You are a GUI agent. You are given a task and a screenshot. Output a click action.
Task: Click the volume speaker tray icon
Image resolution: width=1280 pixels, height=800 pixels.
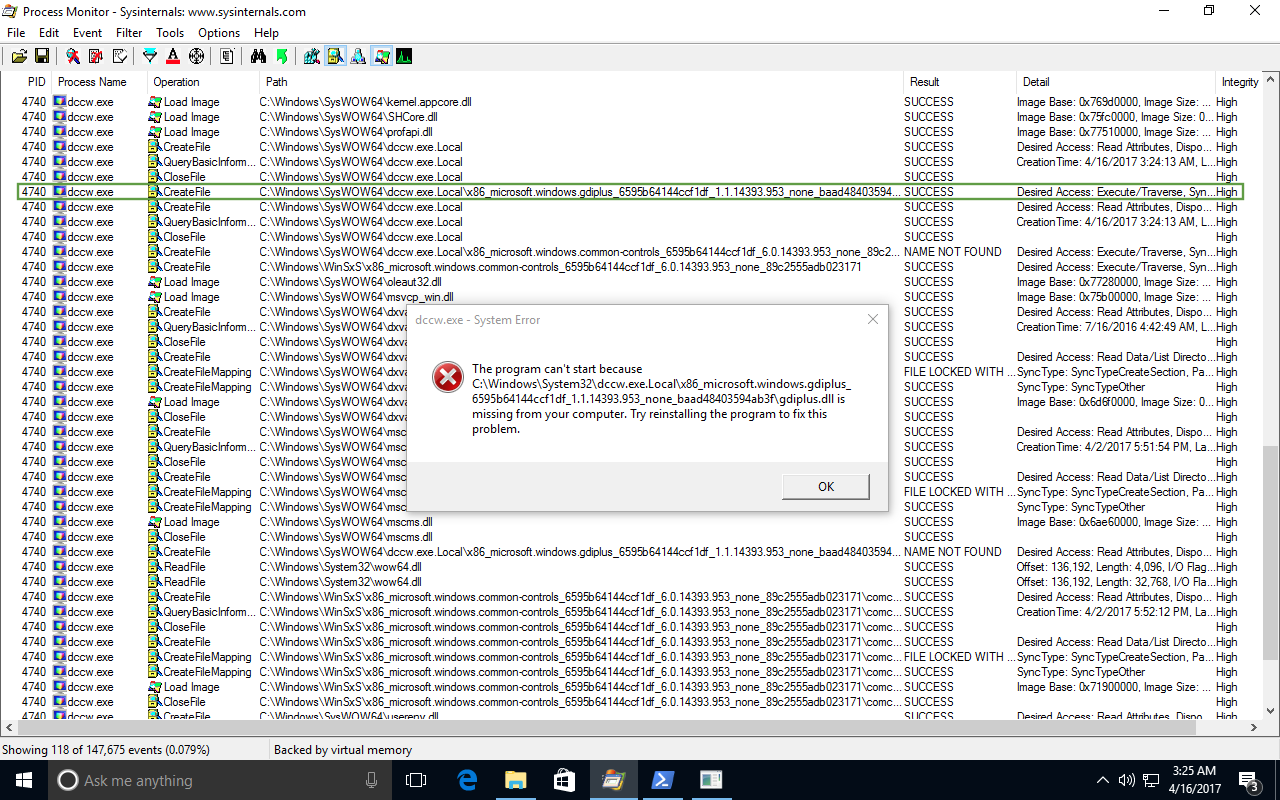click(1127, 780)
